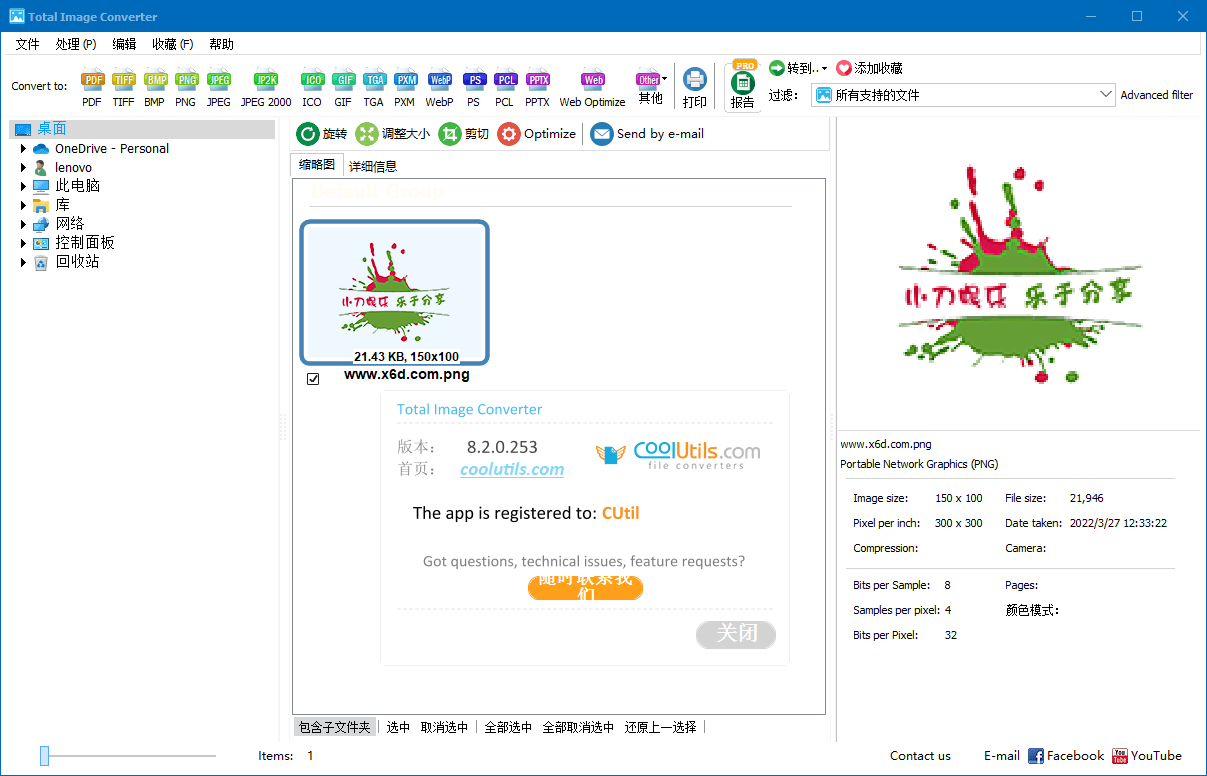Open the 文件 menu
The height and width of the screenshot is (776, 1207).
(x=27, y=44)
